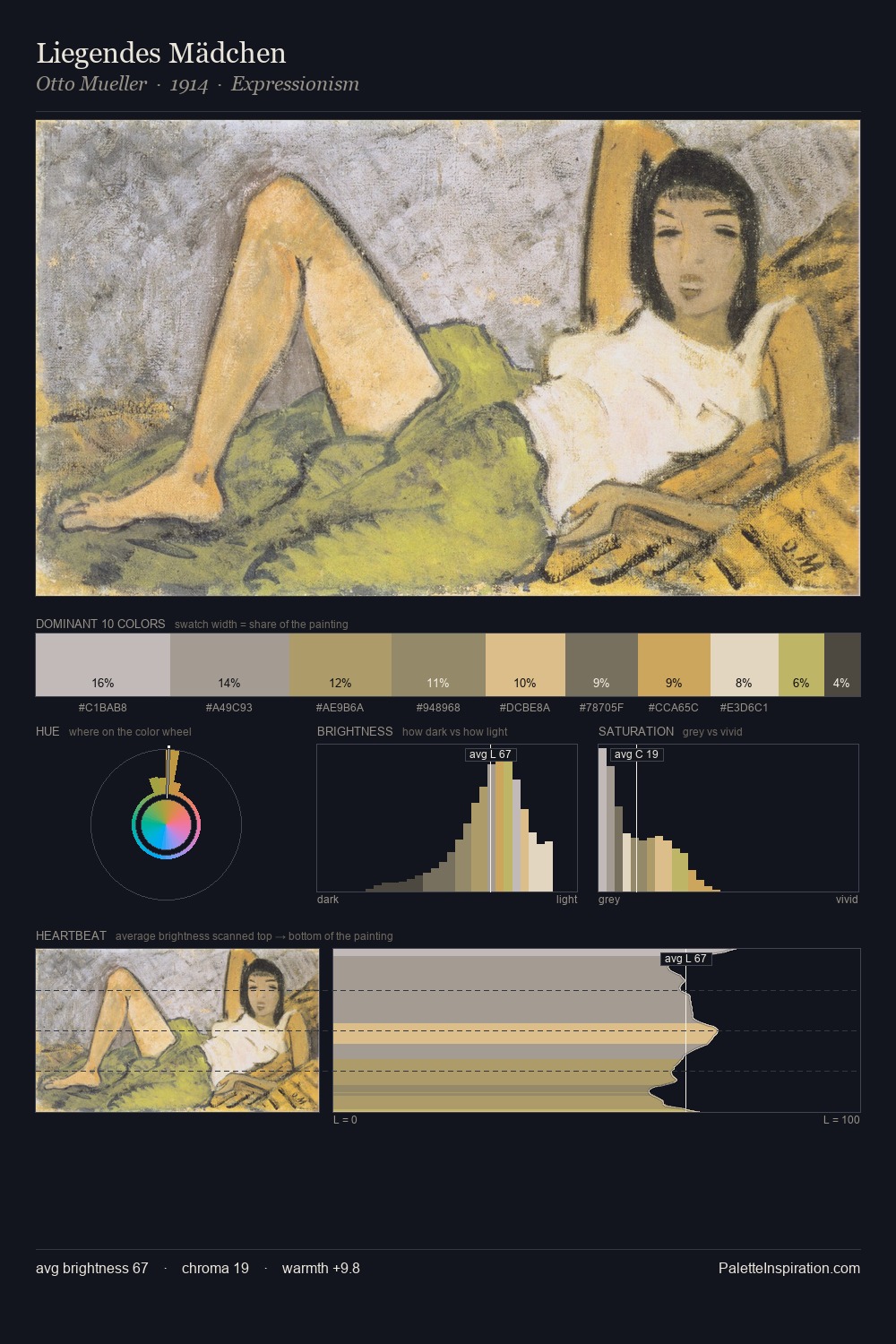
Task: Click 'how dark vs how light' caption
Action: click(x=455, y=732)
